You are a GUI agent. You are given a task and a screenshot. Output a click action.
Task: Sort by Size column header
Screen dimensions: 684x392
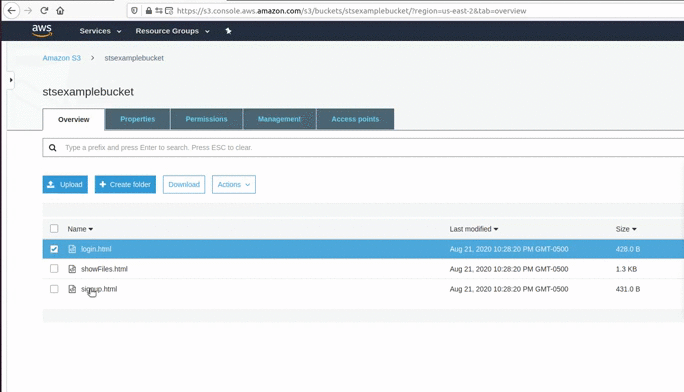(x=626, y=229)
